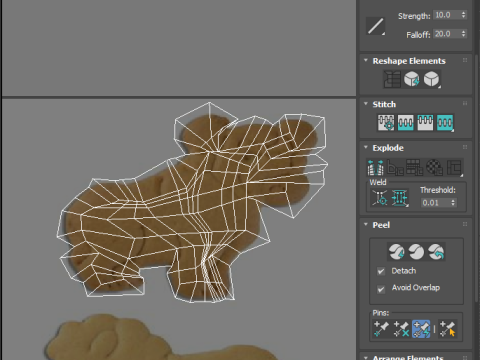Image resolution: width=480 pixels, height=360 pixels.
Task: Activate the Peel Mode icon
Action: (416, 251)
